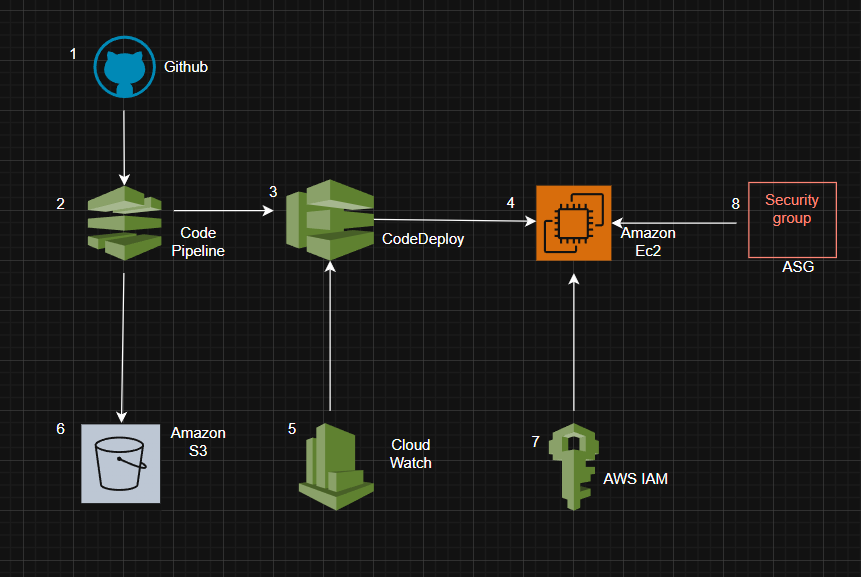Viewport: 861px width, 577px height.
Task: Click the number 7 beside IAM key
Action: 535,441
